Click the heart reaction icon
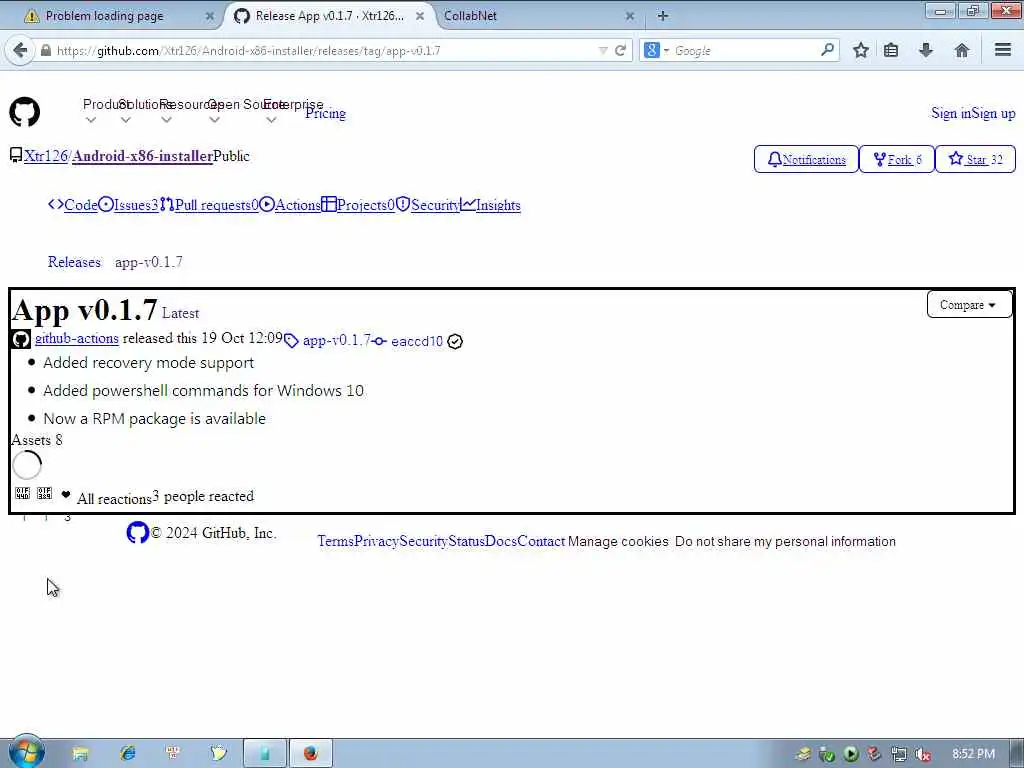 [x=66, y=494]
